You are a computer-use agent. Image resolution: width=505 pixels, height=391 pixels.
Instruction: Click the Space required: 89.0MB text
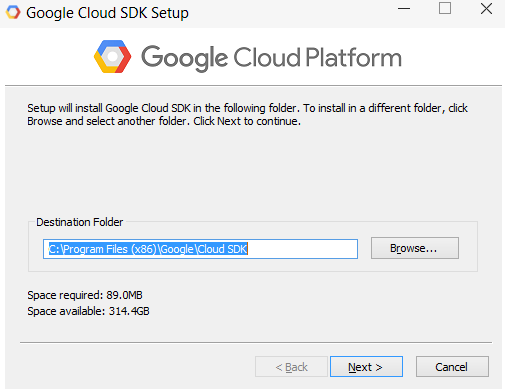click(85, 295)
